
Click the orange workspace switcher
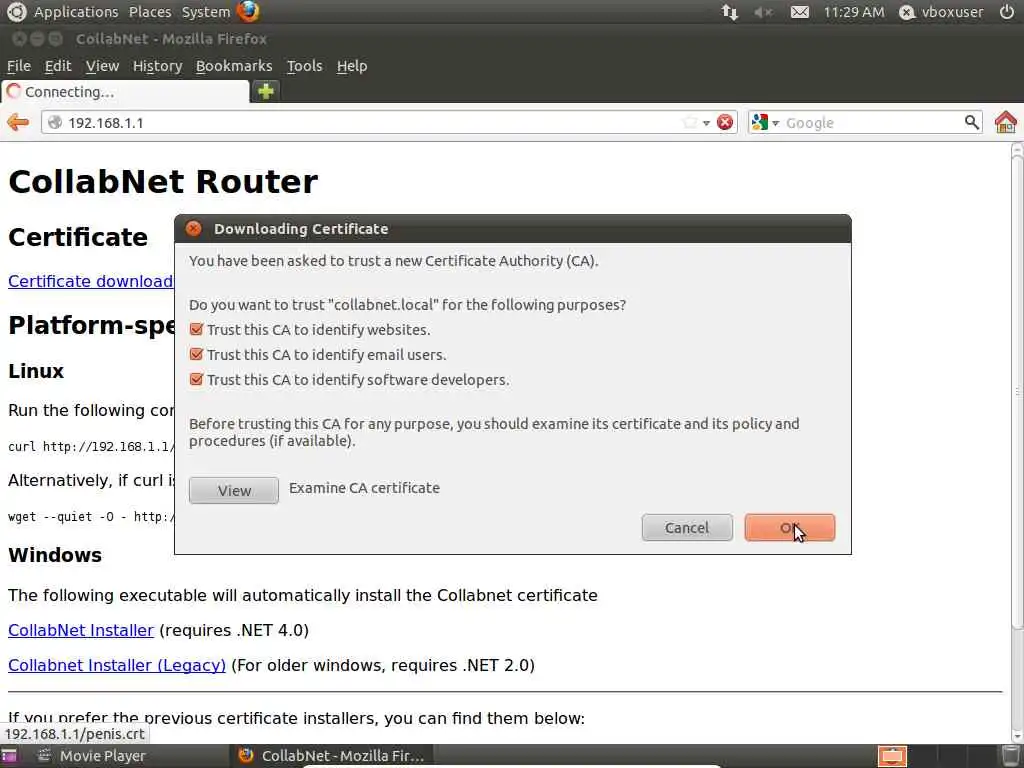[892, 756]
